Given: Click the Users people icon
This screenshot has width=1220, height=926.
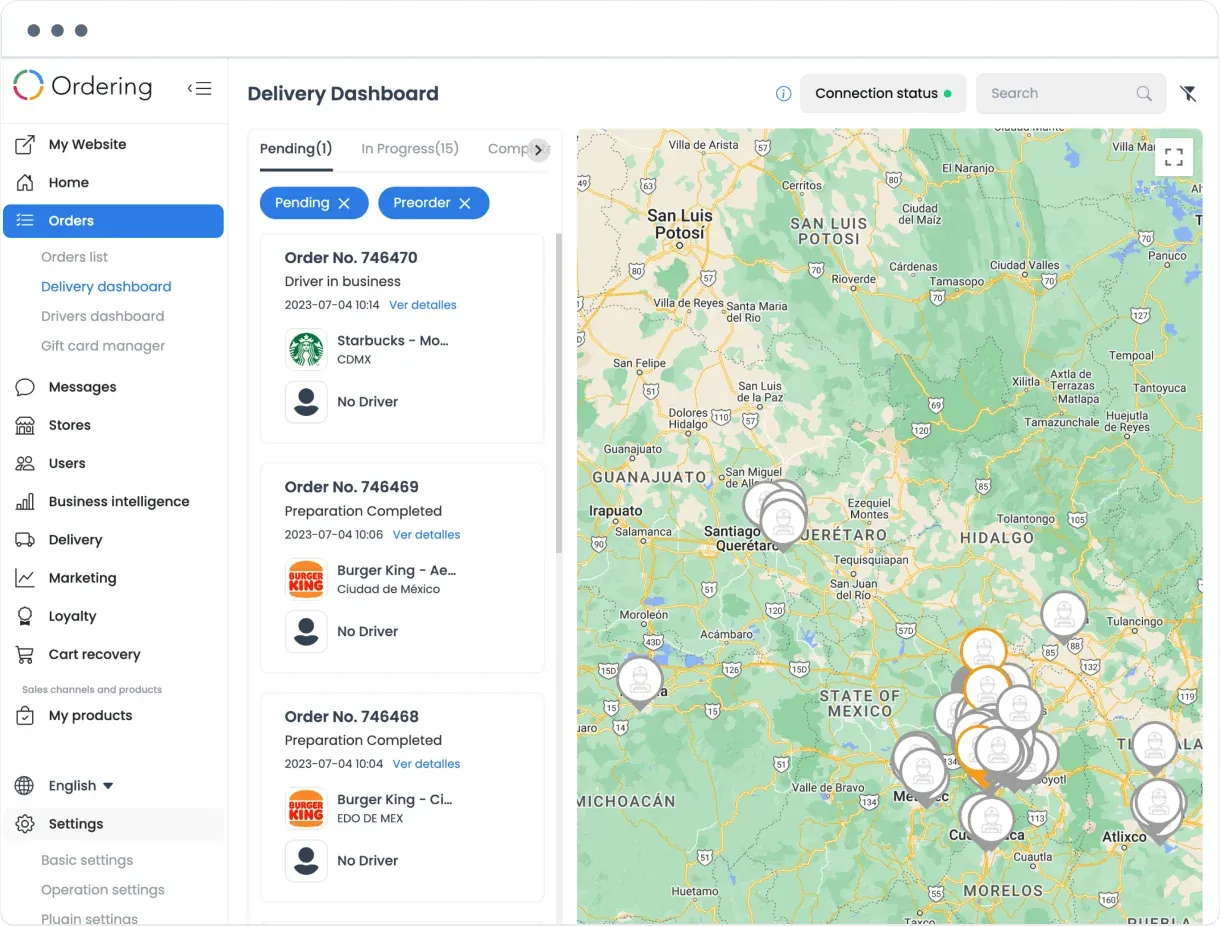Looking at the screenshot, I should pyautogui.click(x=25, y=463).
